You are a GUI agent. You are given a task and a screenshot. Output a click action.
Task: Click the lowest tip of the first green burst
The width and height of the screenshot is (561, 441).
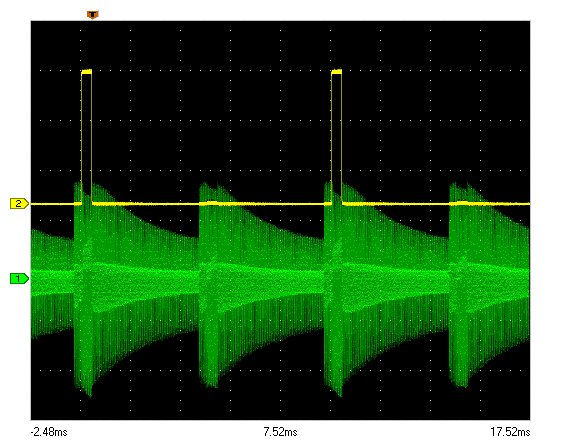coord(90,394)
